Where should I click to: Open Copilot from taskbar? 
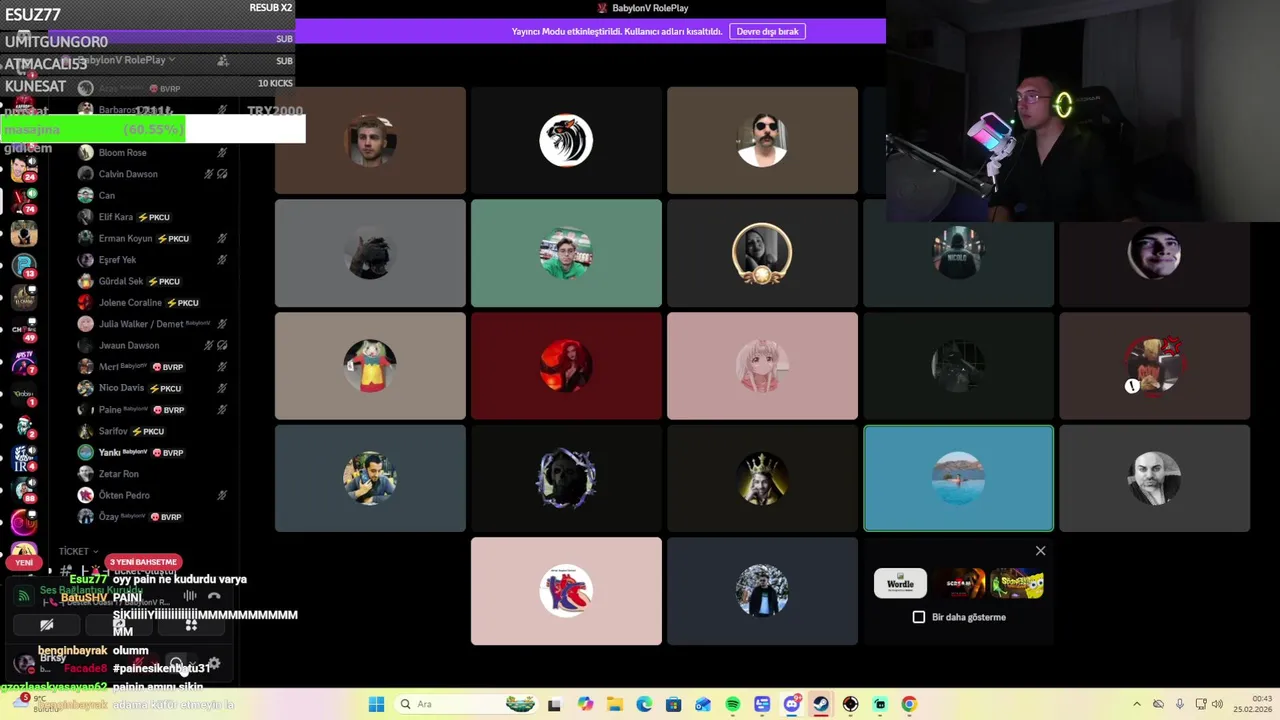click(585, 704)
